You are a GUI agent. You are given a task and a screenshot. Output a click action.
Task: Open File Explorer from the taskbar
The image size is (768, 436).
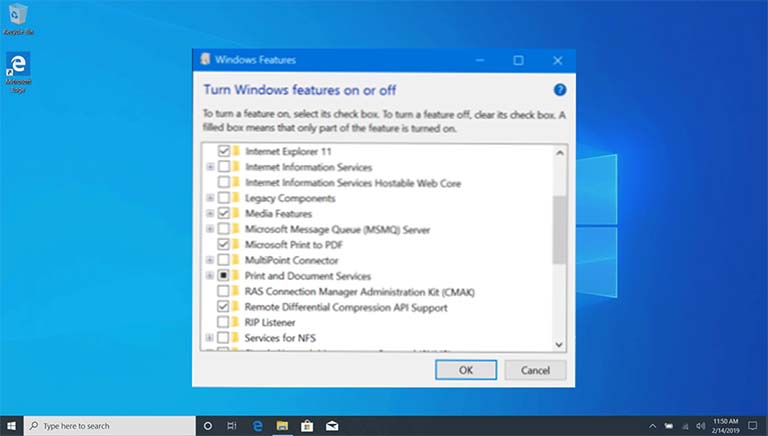[282, 426]
